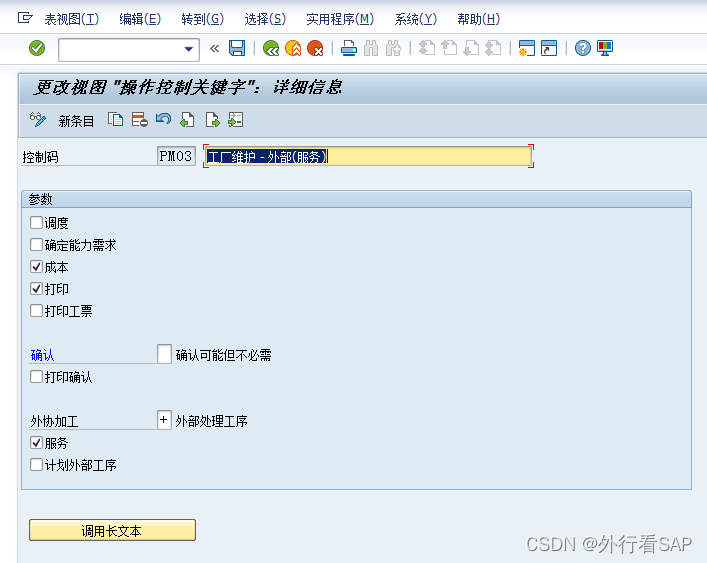Click the Previous Entry icon

[x=187, y=120]
